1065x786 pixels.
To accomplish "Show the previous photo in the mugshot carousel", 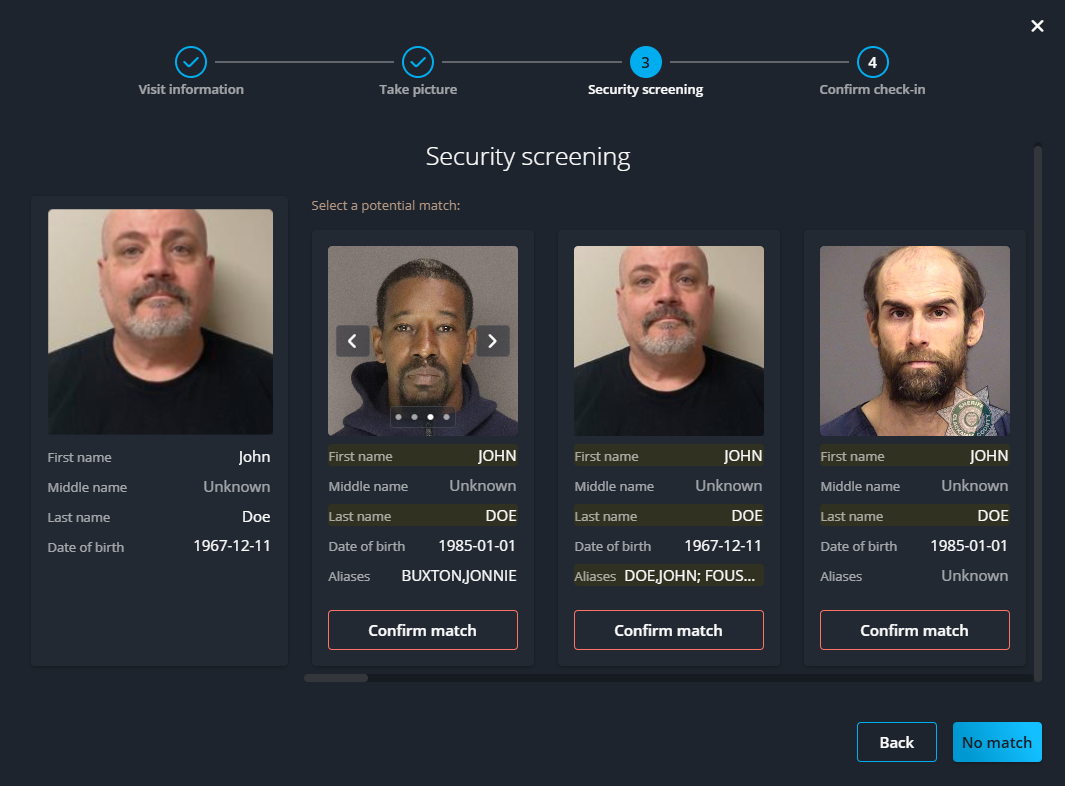I will [x=353, y=341].
